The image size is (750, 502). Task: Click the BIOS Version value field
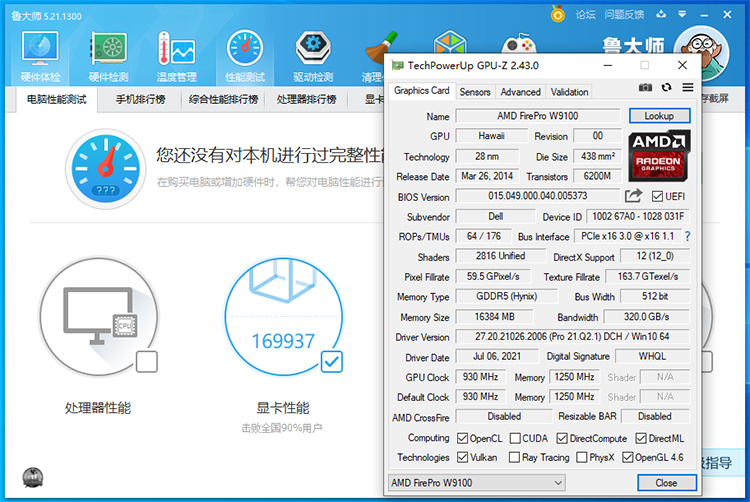pos(538,196)
